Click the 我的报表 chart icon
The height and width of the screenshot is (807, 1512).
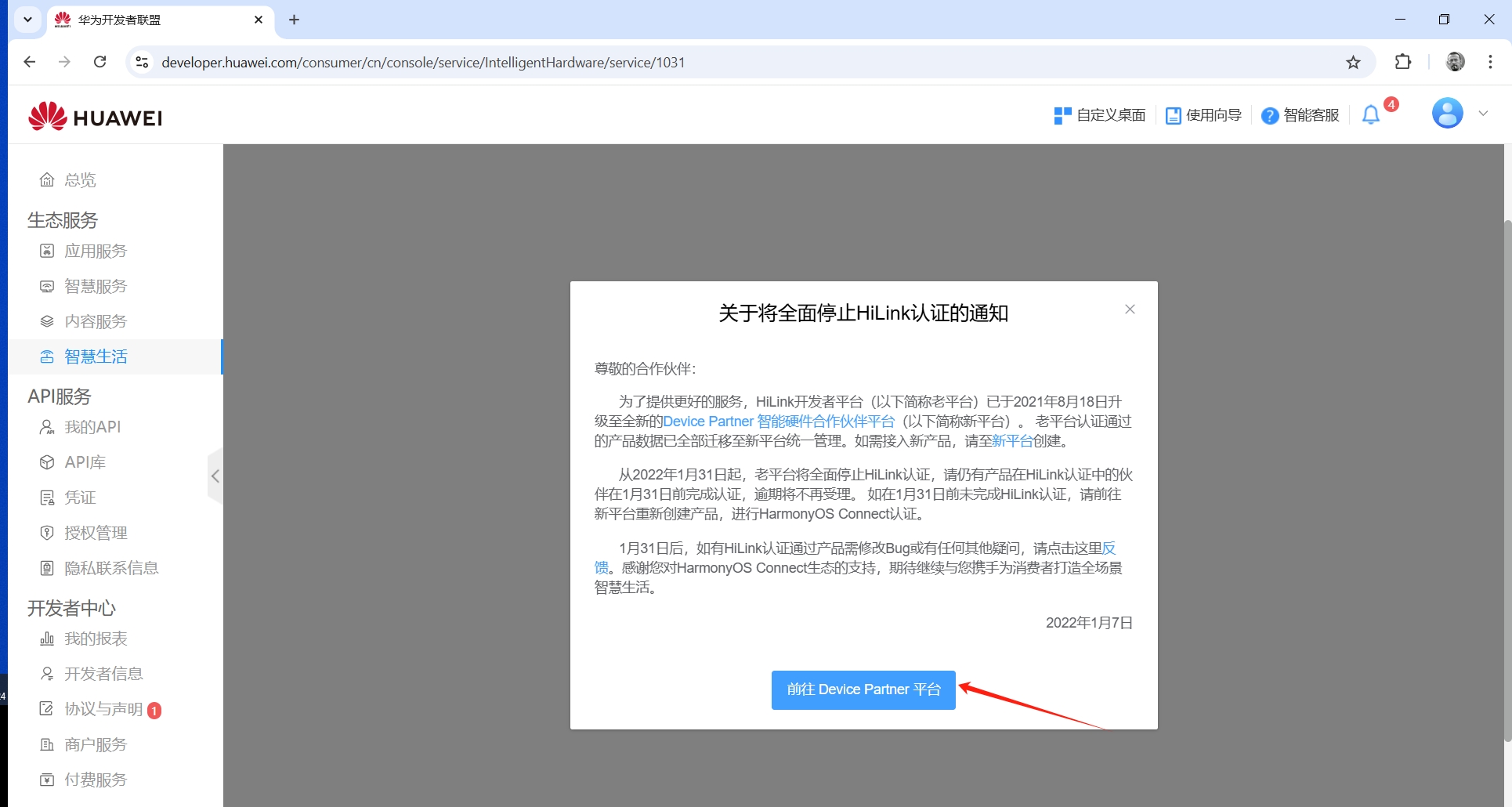click(47, 639)
